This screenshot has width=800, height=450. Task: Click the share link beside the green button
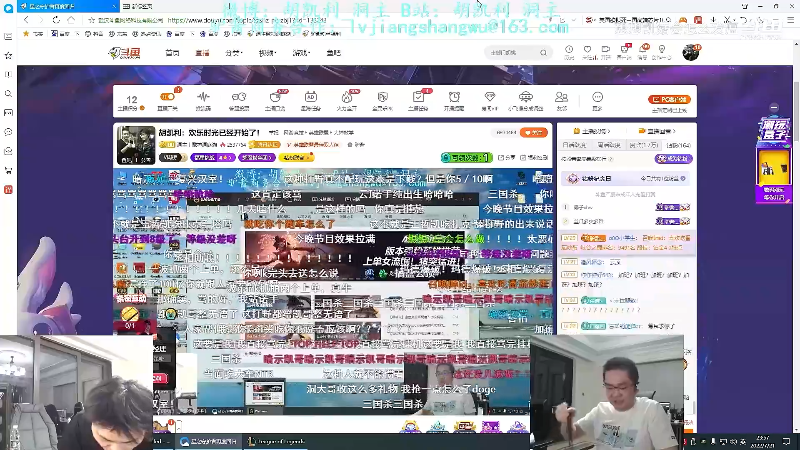pos(507,158)
